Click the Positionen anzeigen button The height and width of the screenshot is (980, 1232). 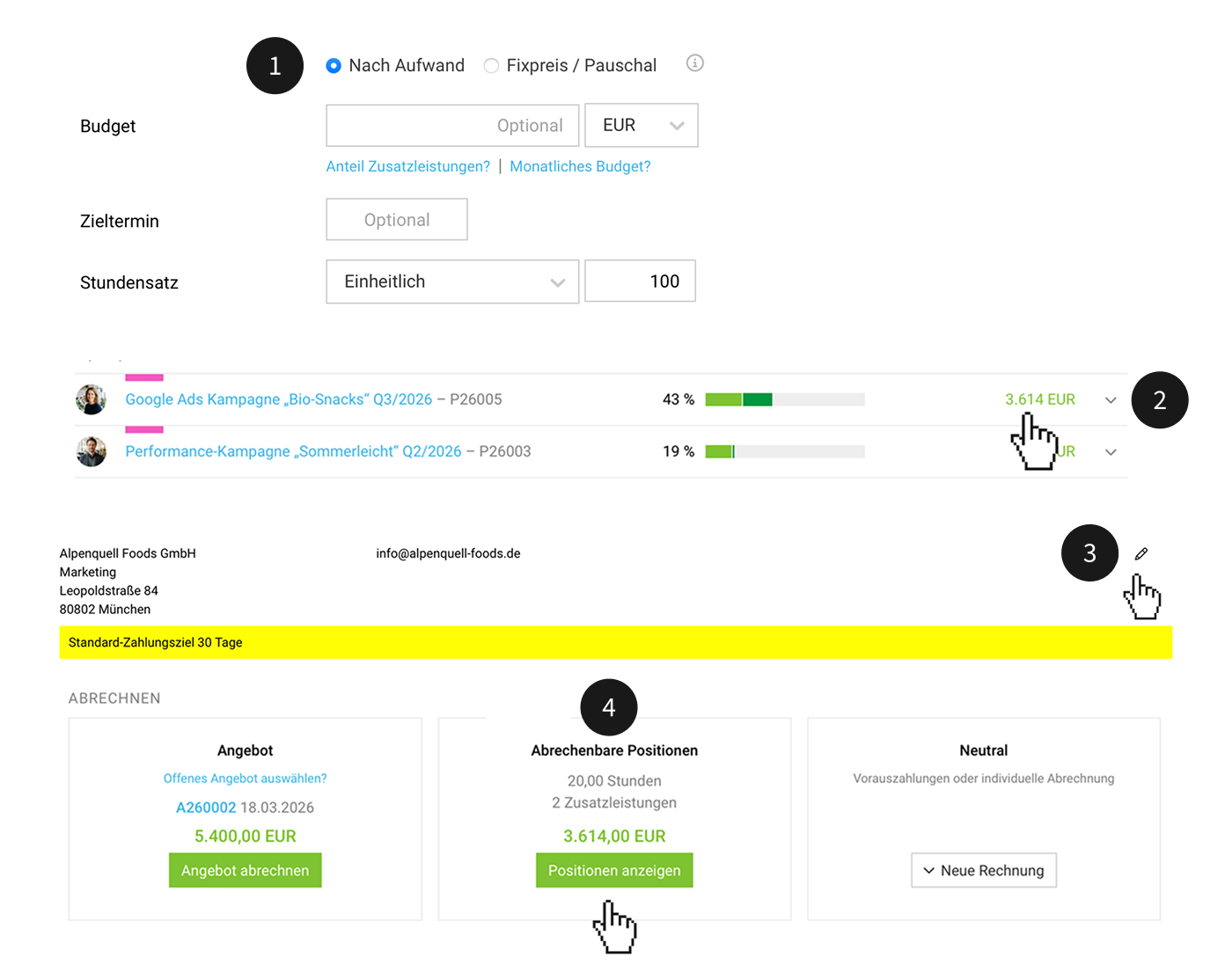pos(614,870)
